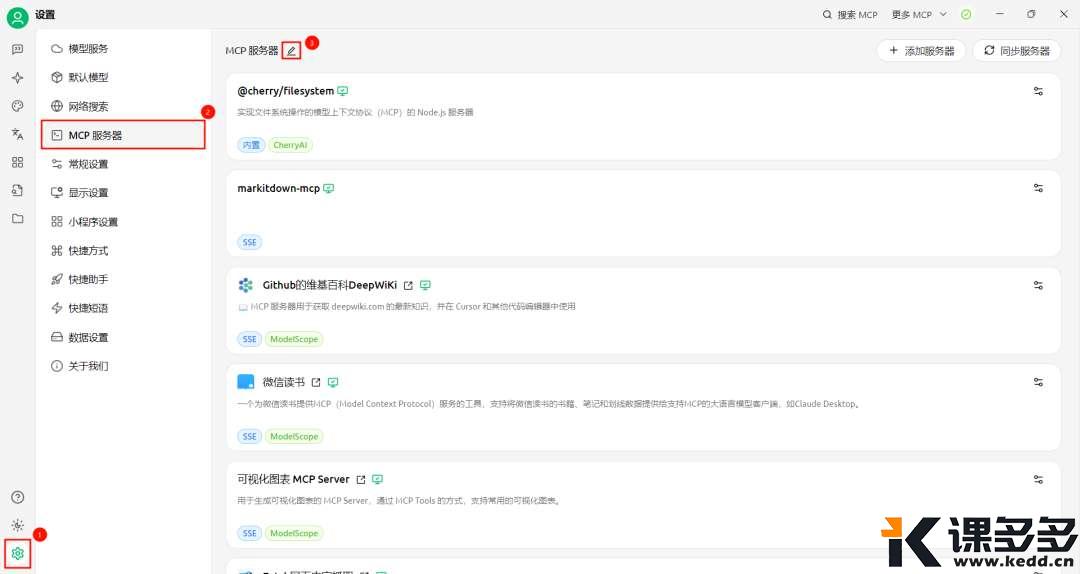Open settings sliders for @cherry/filesystem
This screenshot has height=574, width=1080.
(1038, 91)
